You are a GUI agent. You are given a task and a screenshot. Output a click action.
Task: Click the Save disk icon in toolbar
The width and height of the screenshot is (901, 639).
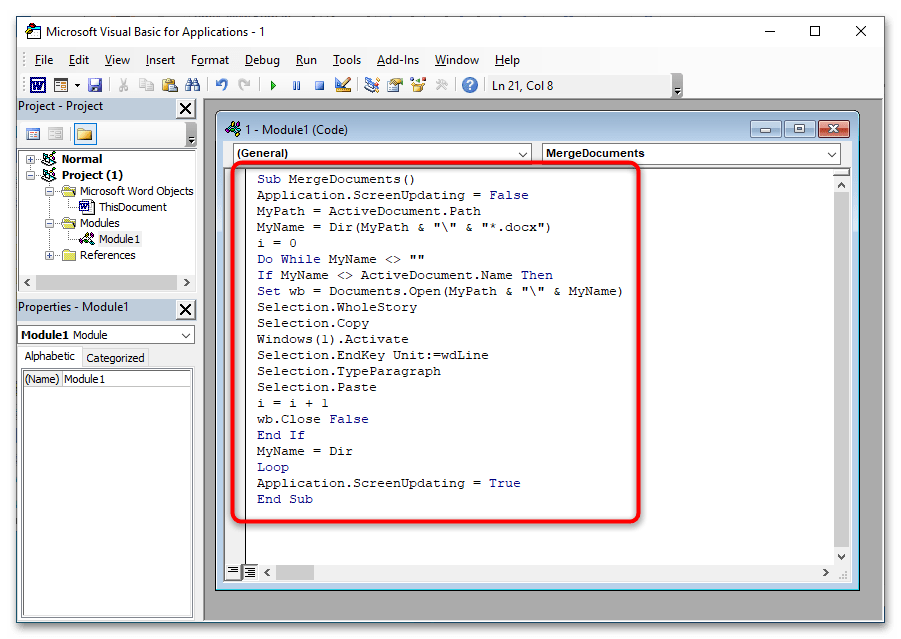point(95,86)
